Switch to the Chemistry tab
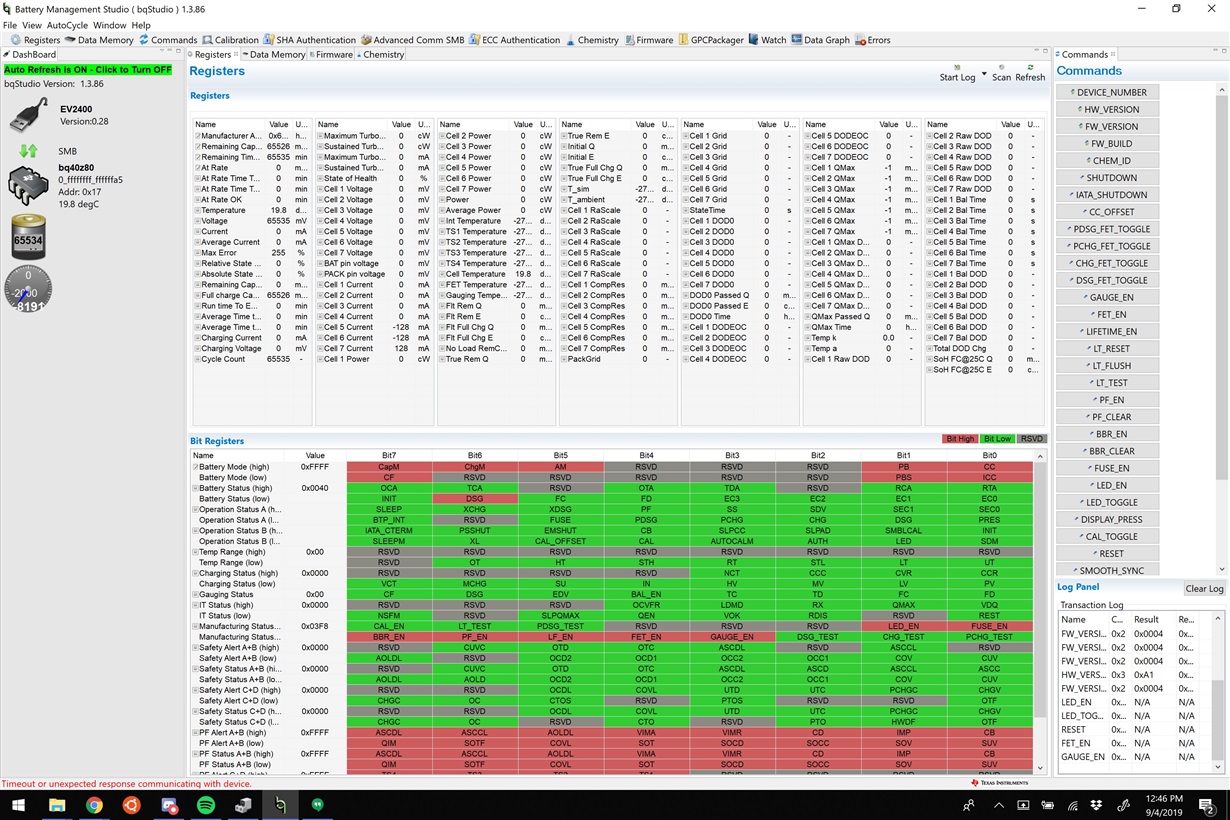This screenshot has height=820, width=1230. pos(380,55)
